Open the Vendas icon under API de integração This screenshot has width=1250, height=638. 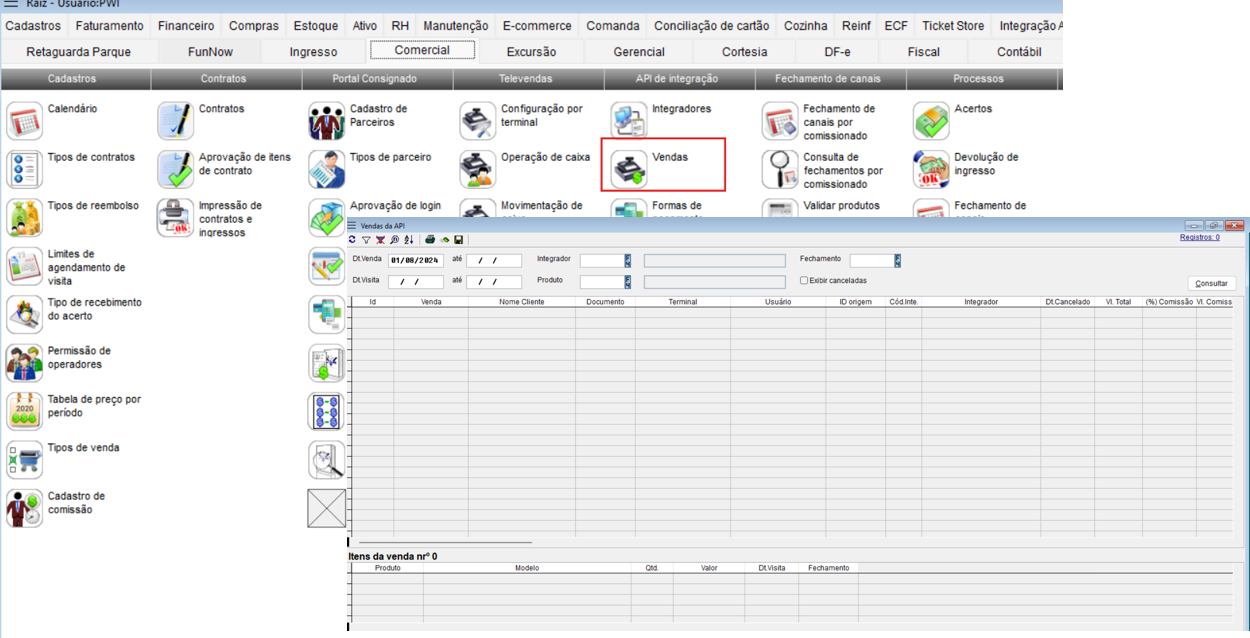point(630,169)
